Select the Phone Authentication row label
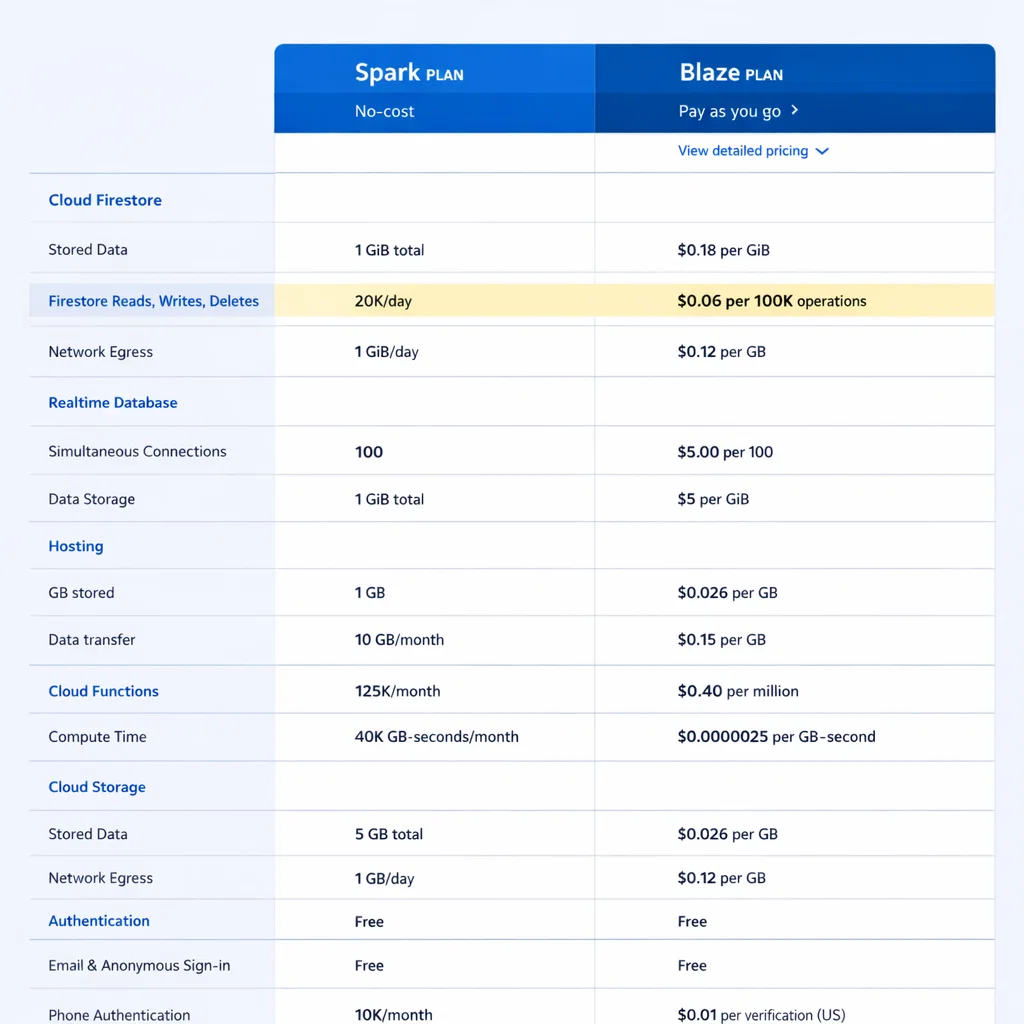The height and width of the screenshot is (1024, 1024). click(x=119, y=1015)
